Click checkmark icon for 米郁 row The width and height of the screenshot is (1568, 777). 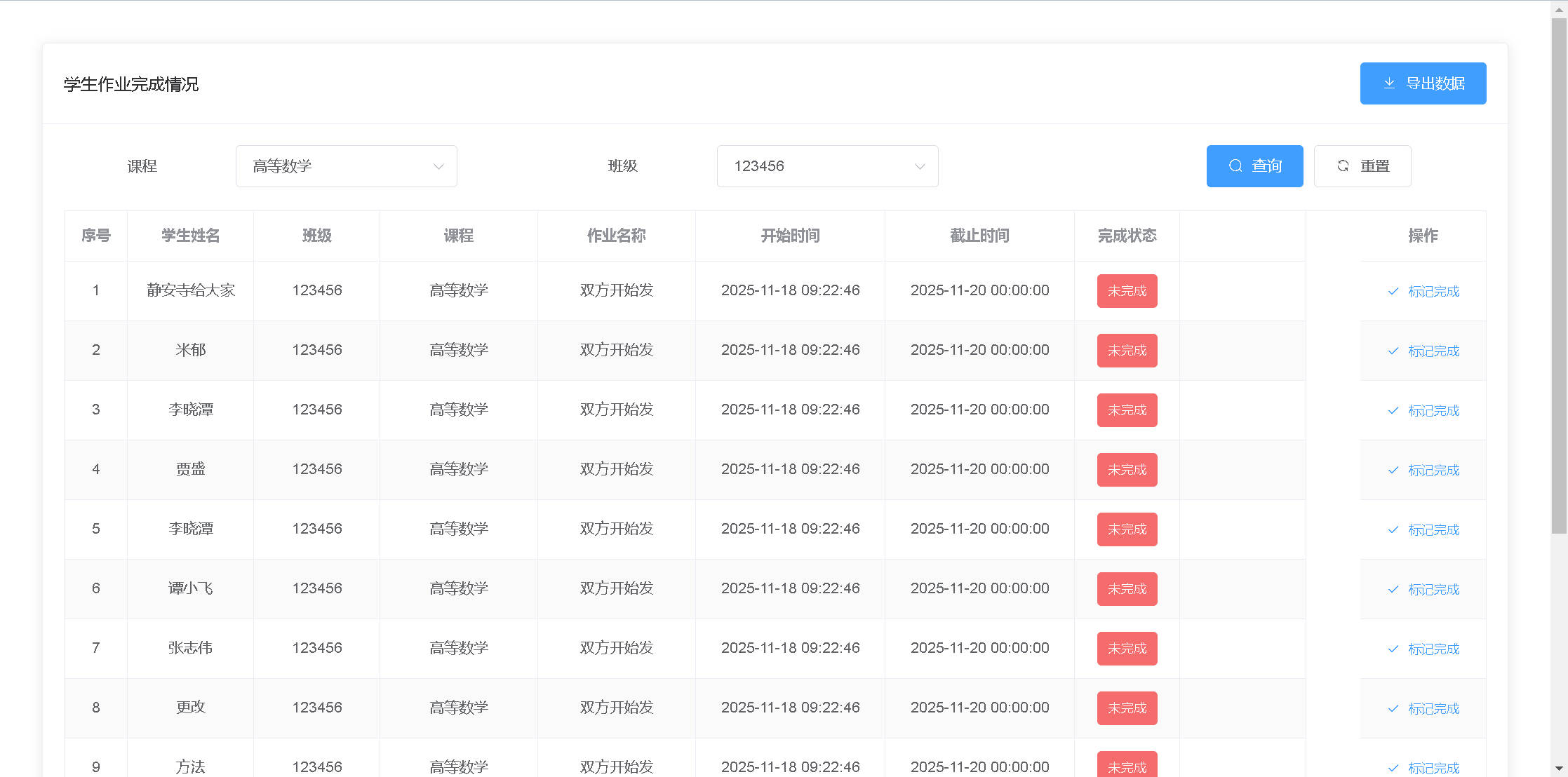pyautogui.click(x=1393, y=351)
